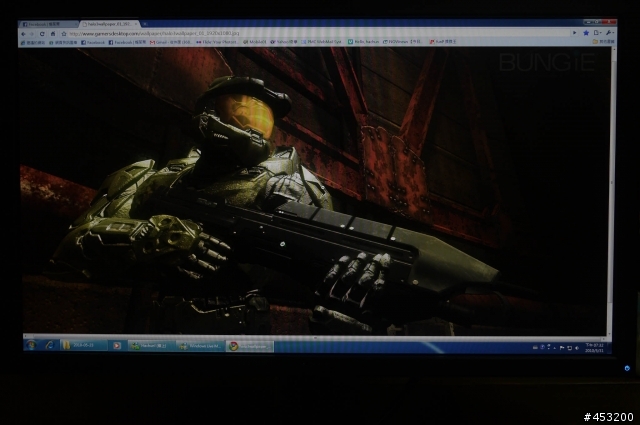Screen dimensions: 640x425
Task: Open the Mobile01 bookmark
Action: click(x=255, y=42)
